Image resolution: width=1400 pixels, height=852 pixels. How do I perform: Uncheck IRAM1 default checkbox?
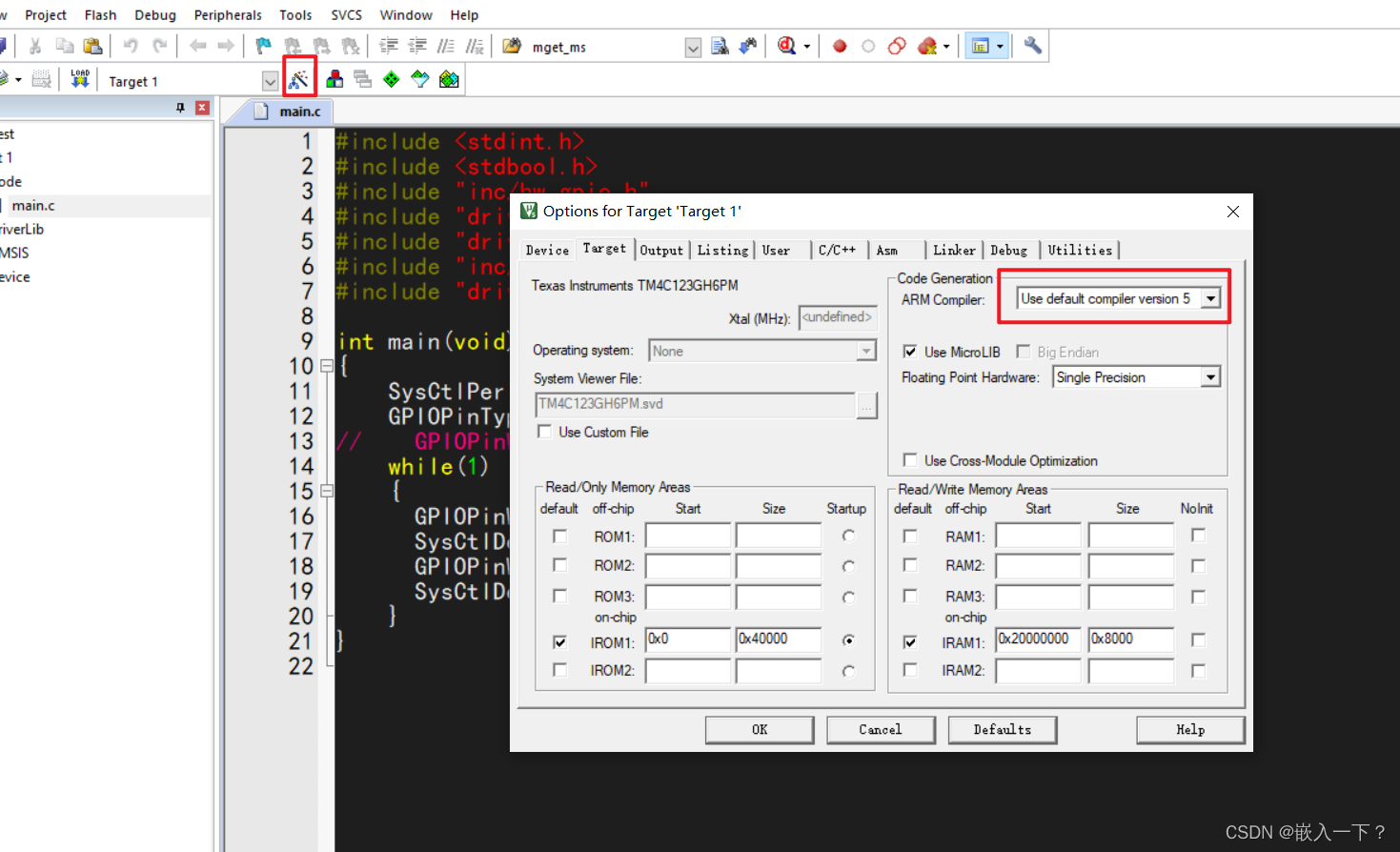point(910,642)
